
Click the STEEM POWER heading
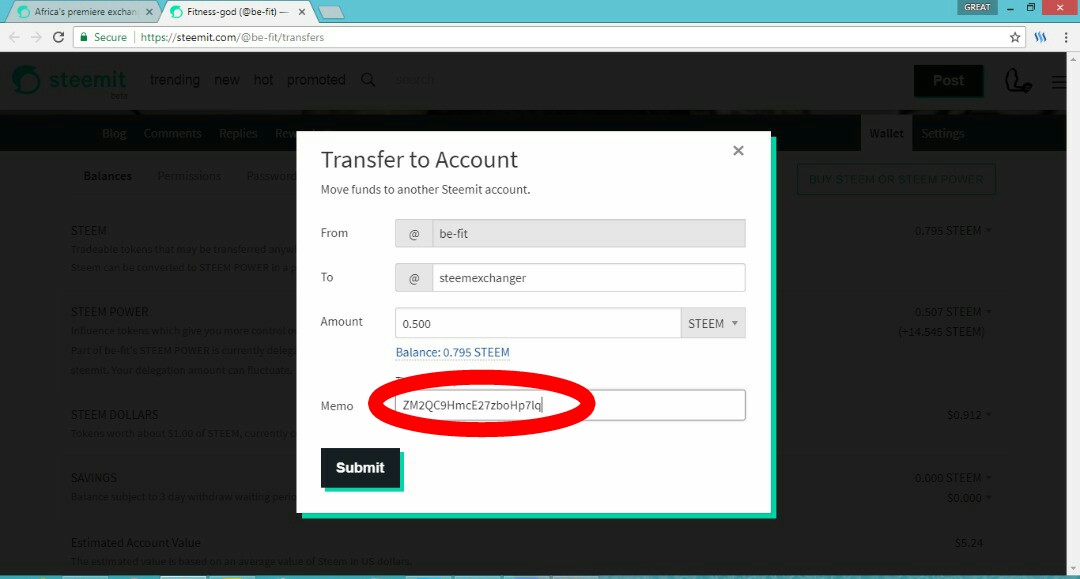(110, 312)
